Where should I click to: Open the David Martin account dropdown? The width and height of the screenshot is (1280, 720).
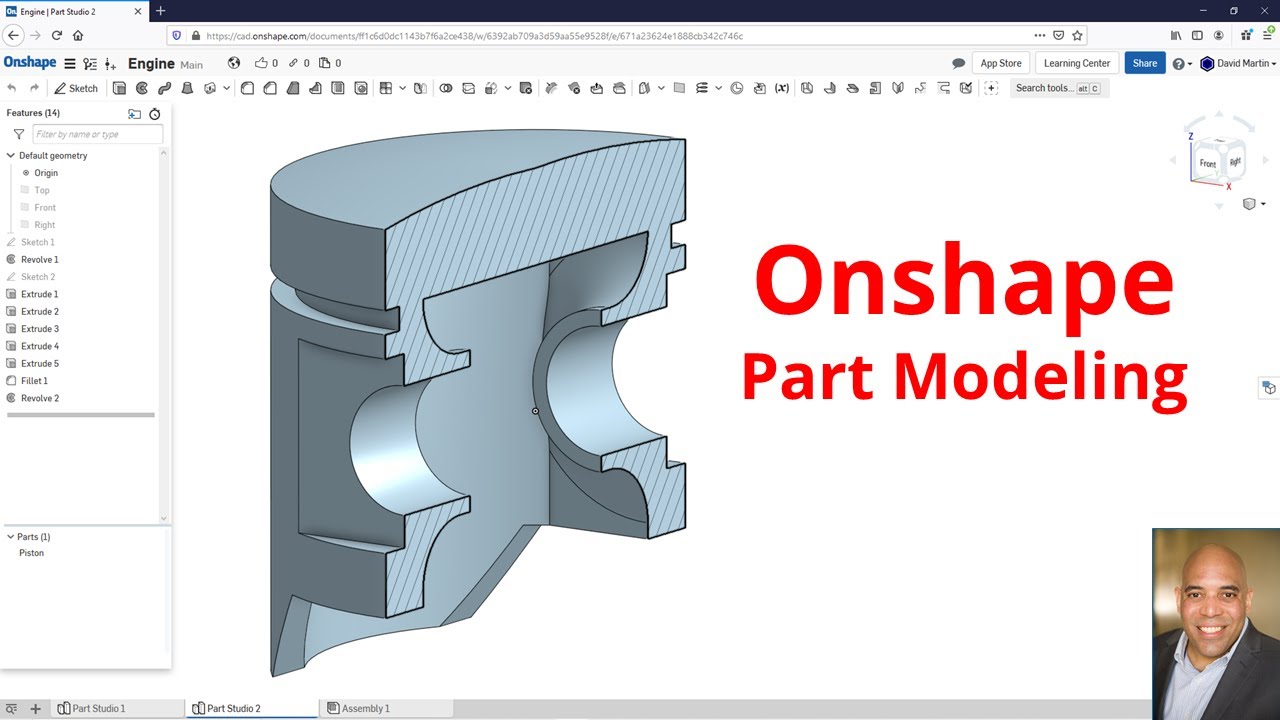[1238, 63]
